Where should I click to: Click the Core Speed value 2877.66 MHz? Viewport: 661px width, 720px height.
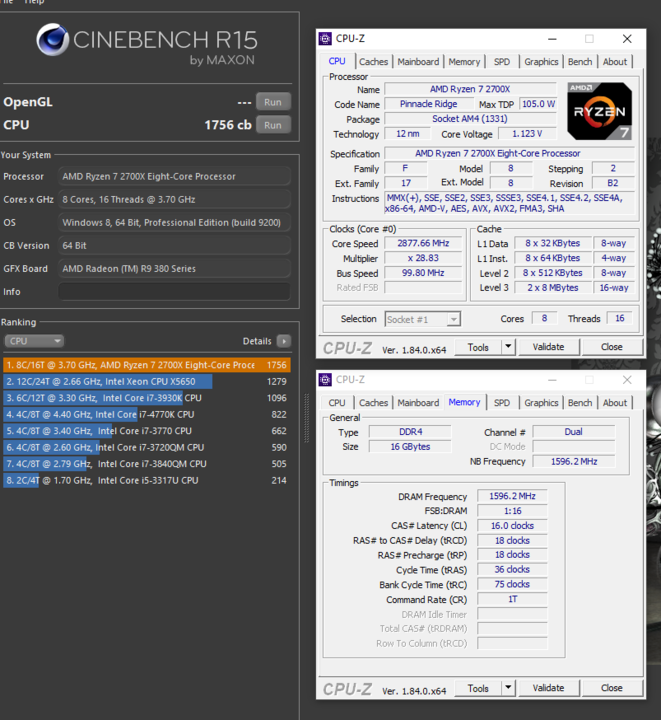point(423,243)
